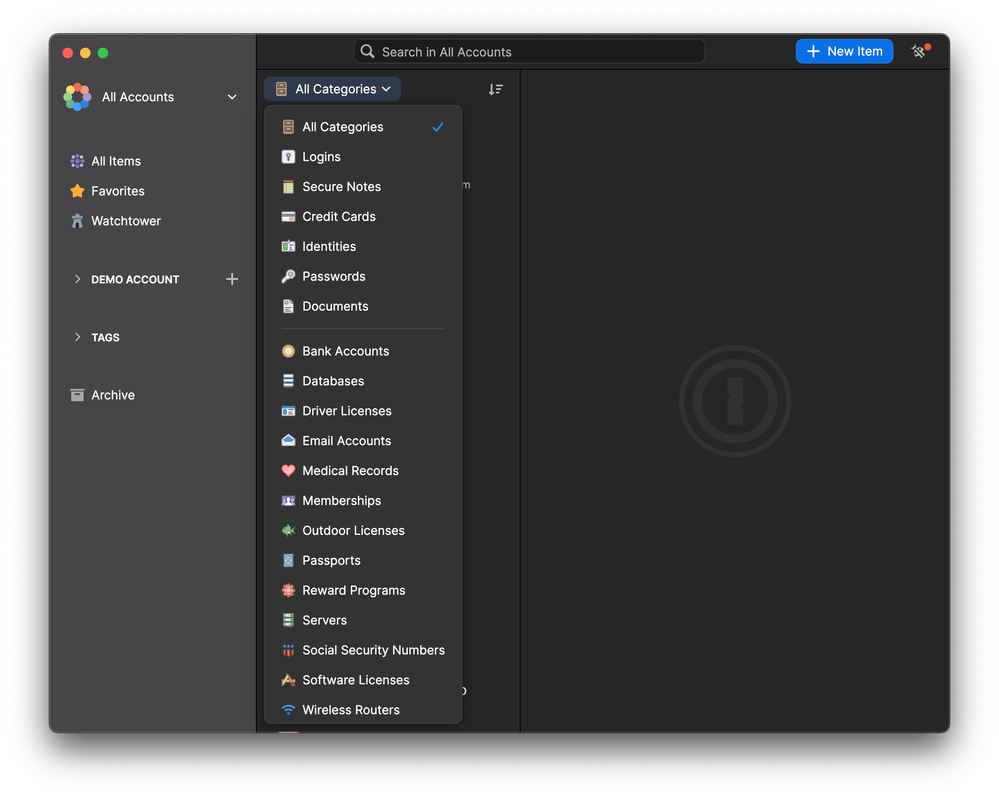Collapse the All Categories dropdown button
The height and width of the screenshot is (798, 999).
[x=333, y=89]
